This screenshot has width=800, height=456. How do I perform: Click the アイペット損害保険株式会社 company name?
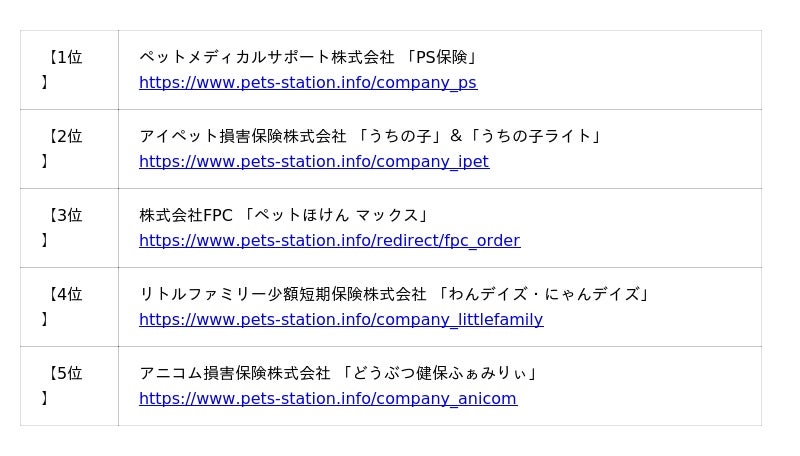point(242,136)
